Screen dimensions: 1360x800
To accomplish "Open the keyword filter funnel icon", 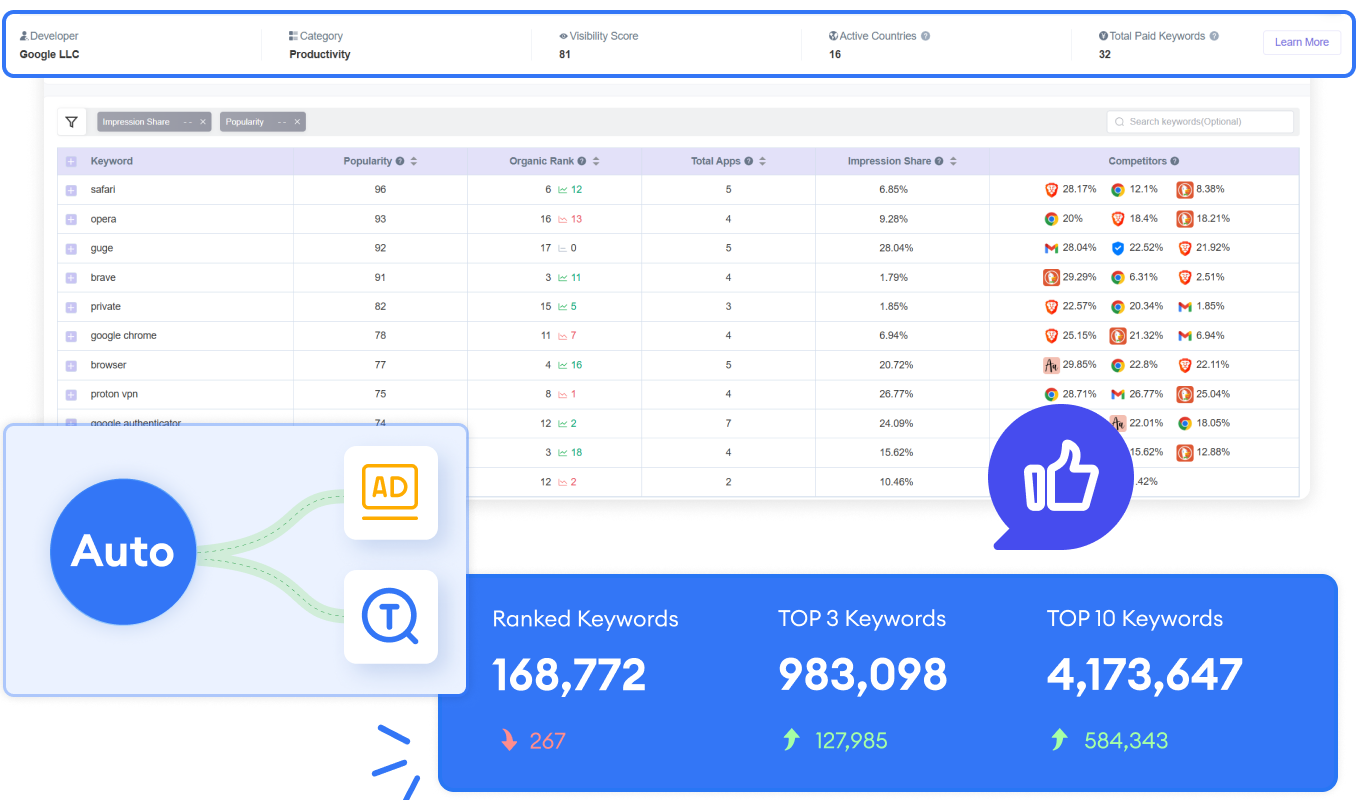I will click(72, 122).
